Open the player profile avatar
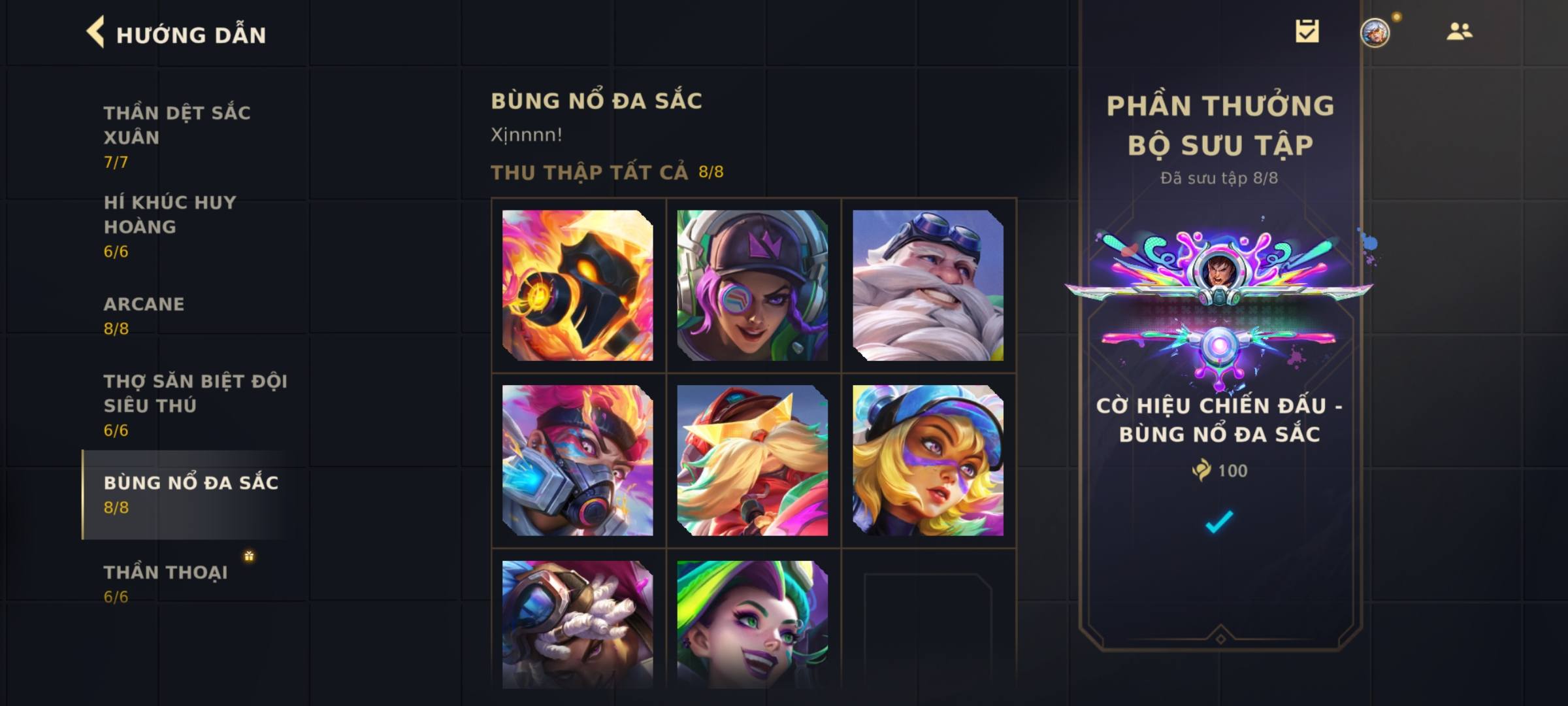 coord(1375,32)
